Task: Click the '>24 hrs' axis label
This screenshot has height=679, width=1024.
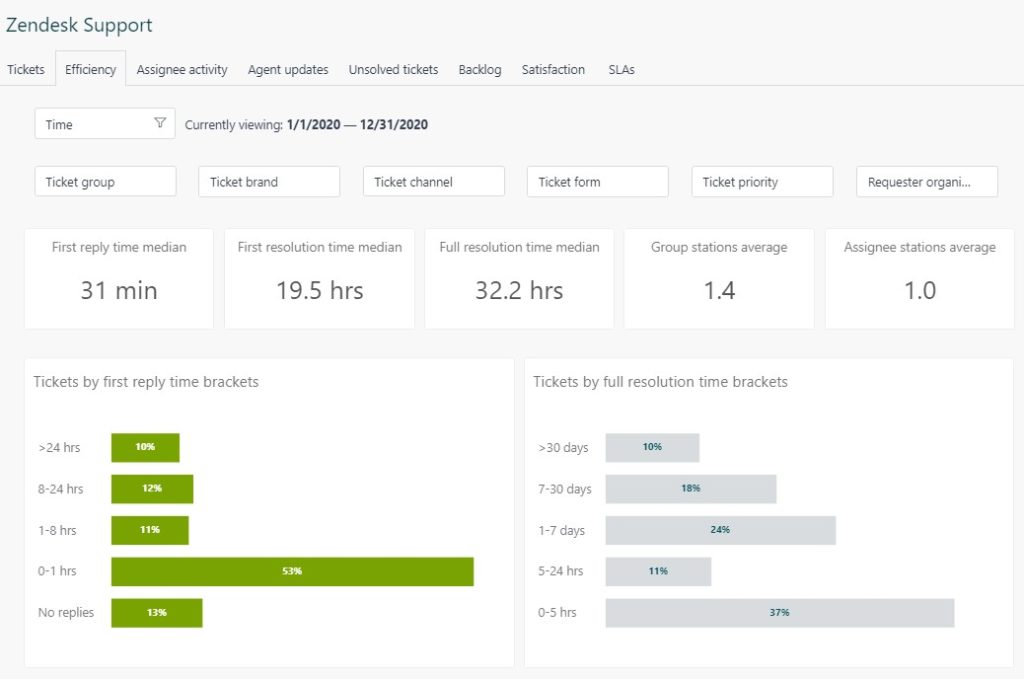Action: click(x=59, y=447)
